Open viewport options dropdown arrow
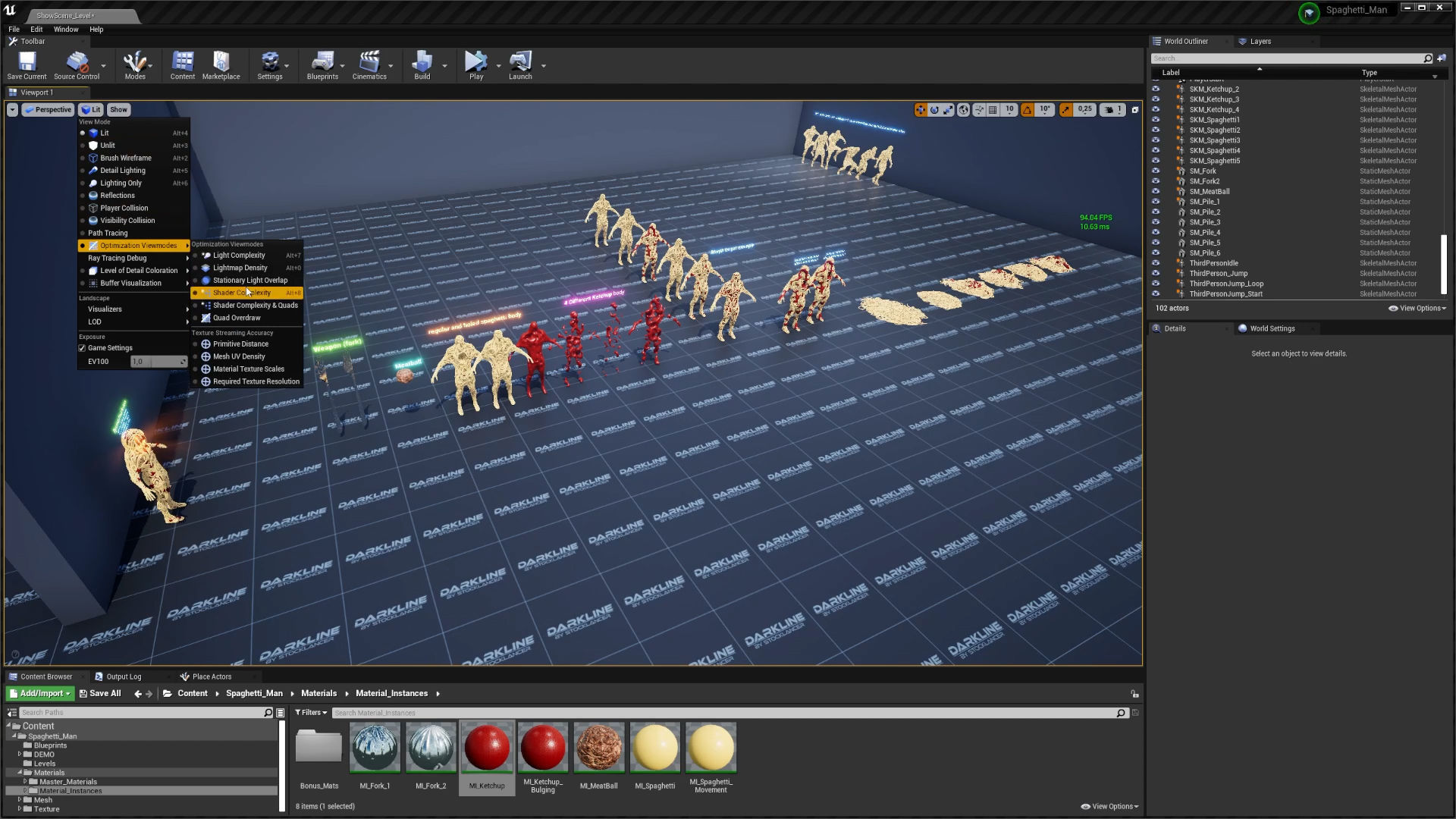 coord(12,110)
